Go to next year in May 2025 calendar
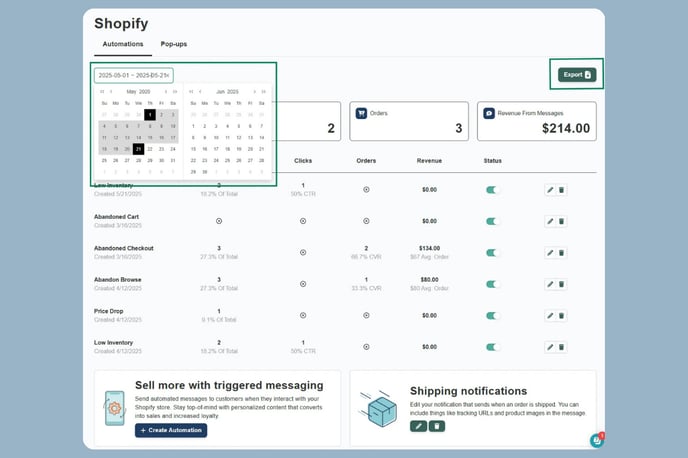 point(175,92)
